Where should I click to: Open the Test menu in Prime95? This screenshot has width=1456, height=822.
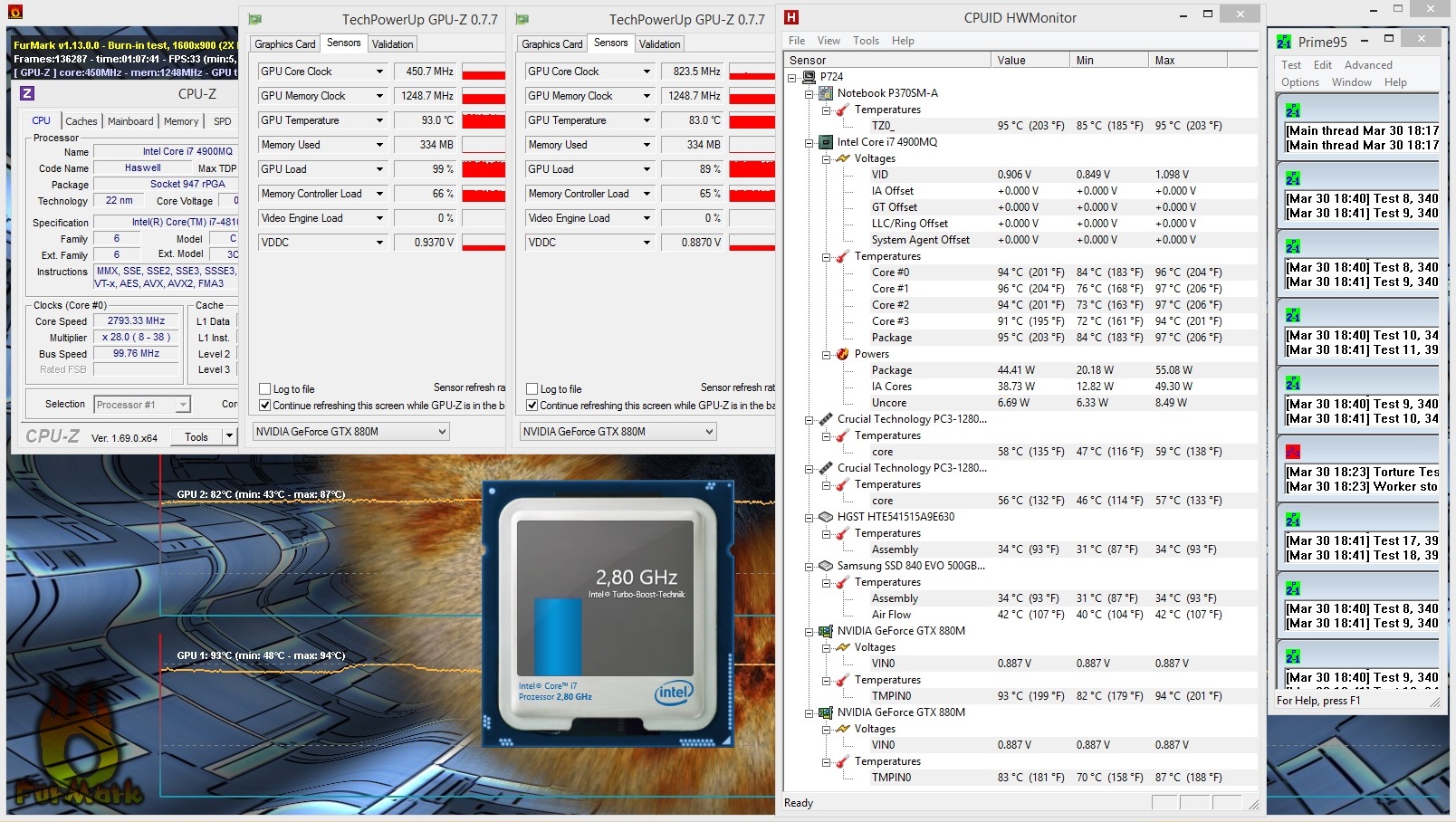click(x=1291, y=65)
